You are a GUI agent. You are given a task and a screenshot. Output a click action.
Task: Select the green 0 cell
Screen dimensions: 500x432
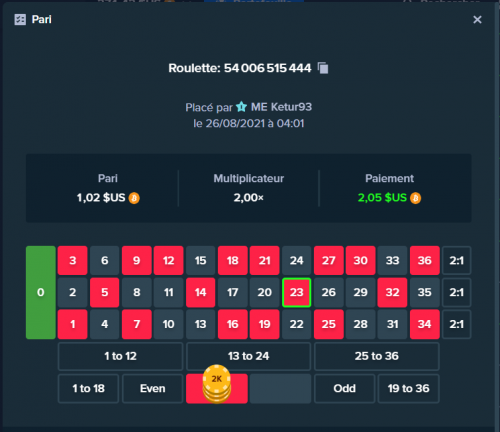click(x=41, y=292)
